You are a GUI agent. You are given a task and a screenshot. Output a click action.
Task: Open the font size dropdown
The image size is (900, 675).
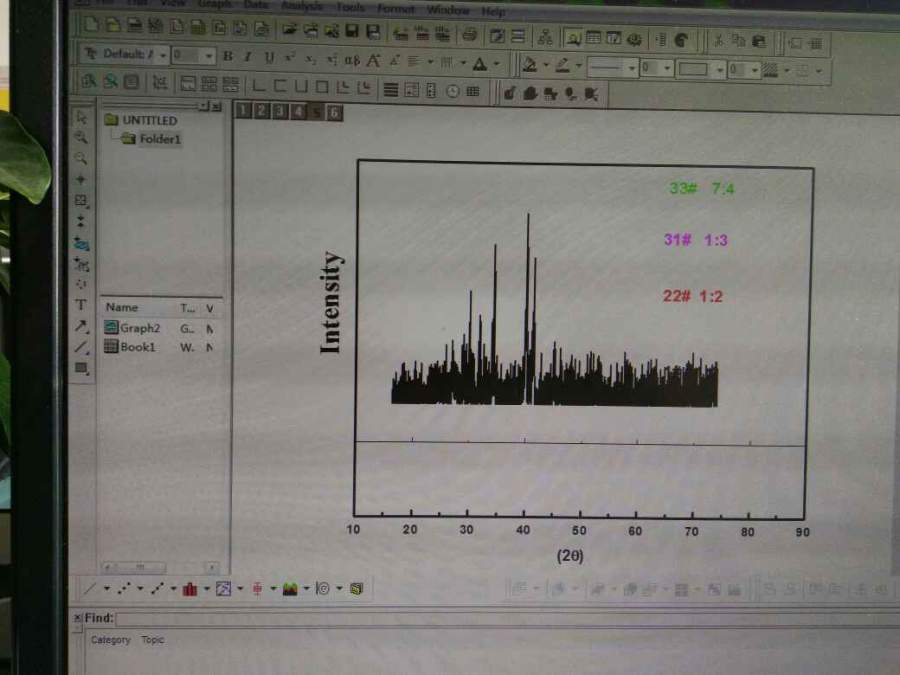click(x=209, y=56)
